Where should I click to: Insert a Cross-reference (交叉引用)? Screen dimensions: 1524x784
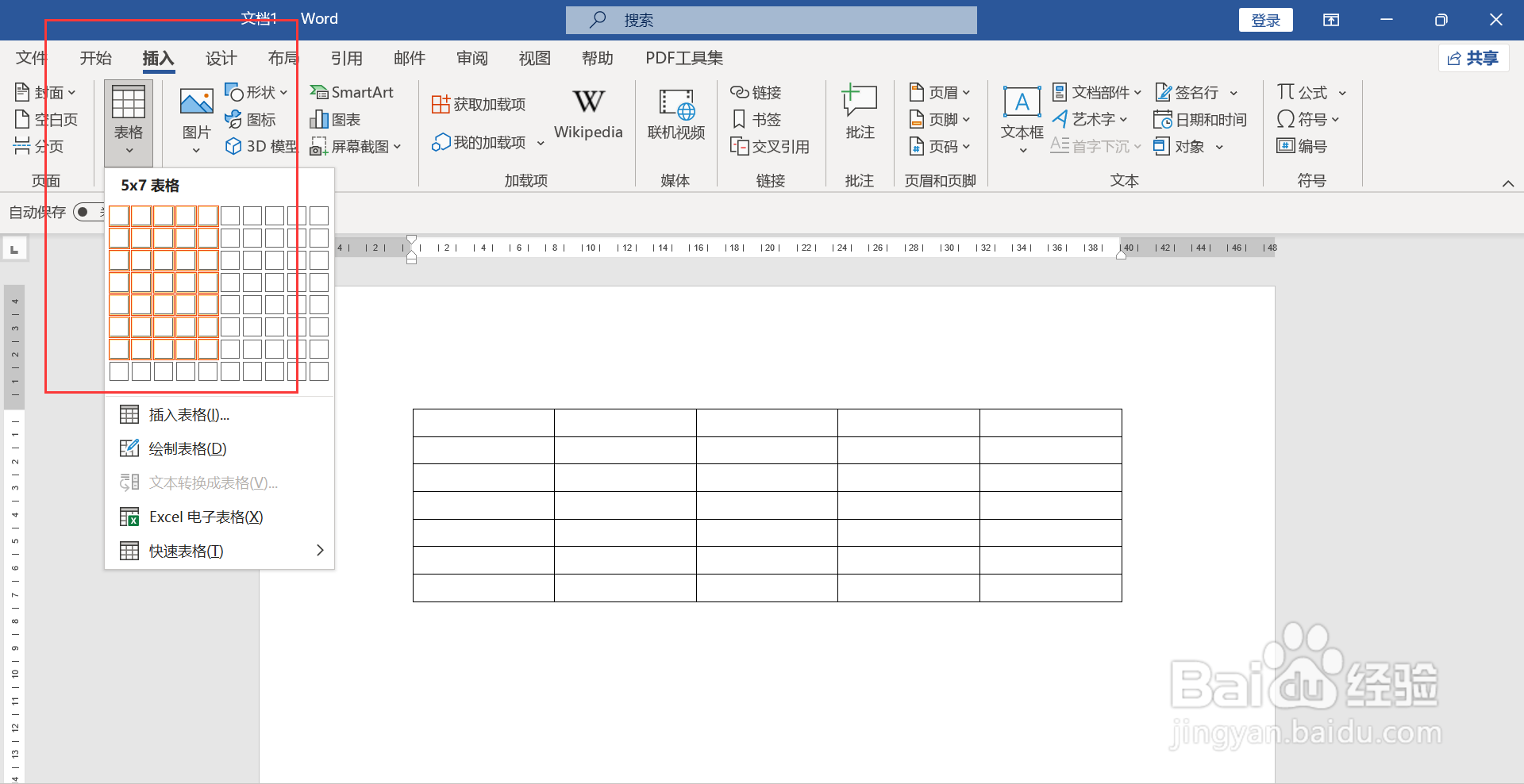tap(769, 146)
